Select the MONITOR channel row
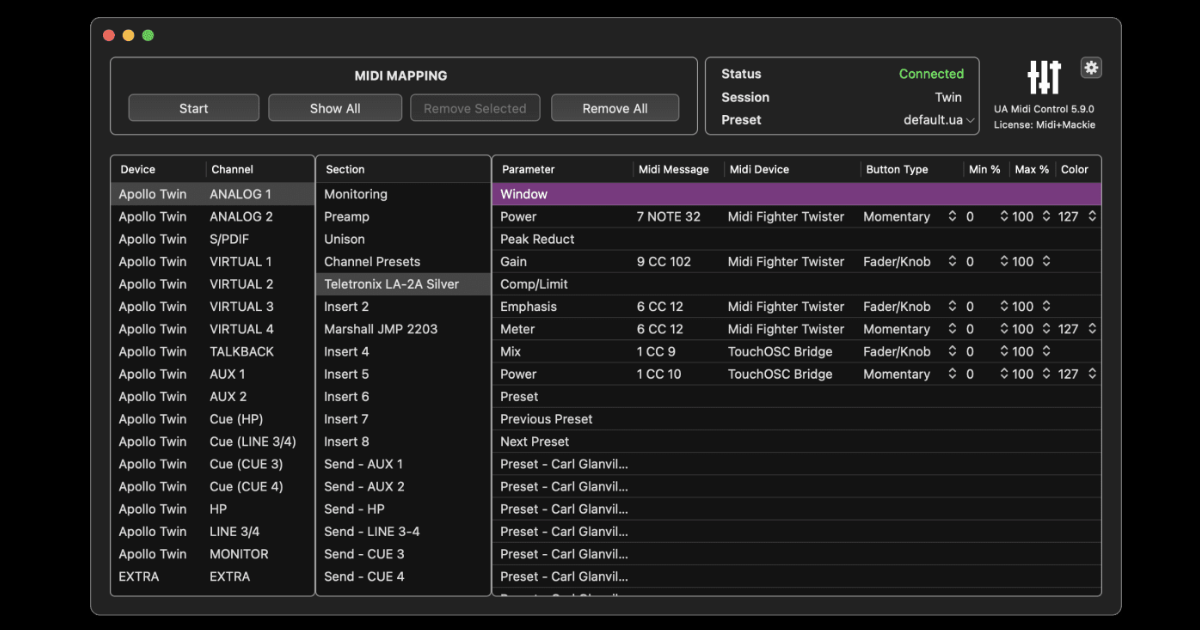The image size is (1200, 630). coord(212,554)
